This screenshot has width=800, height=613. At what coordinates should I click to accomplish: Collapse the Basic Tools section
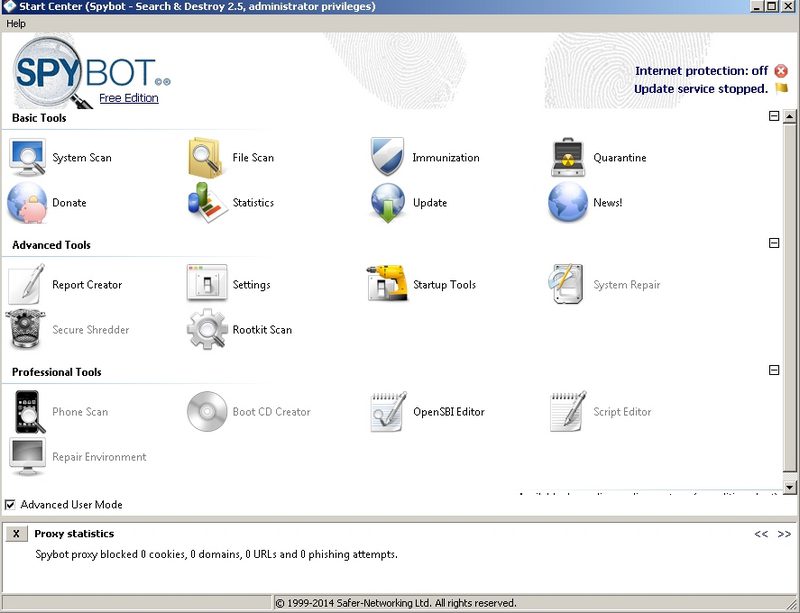[x=774, y=116]
